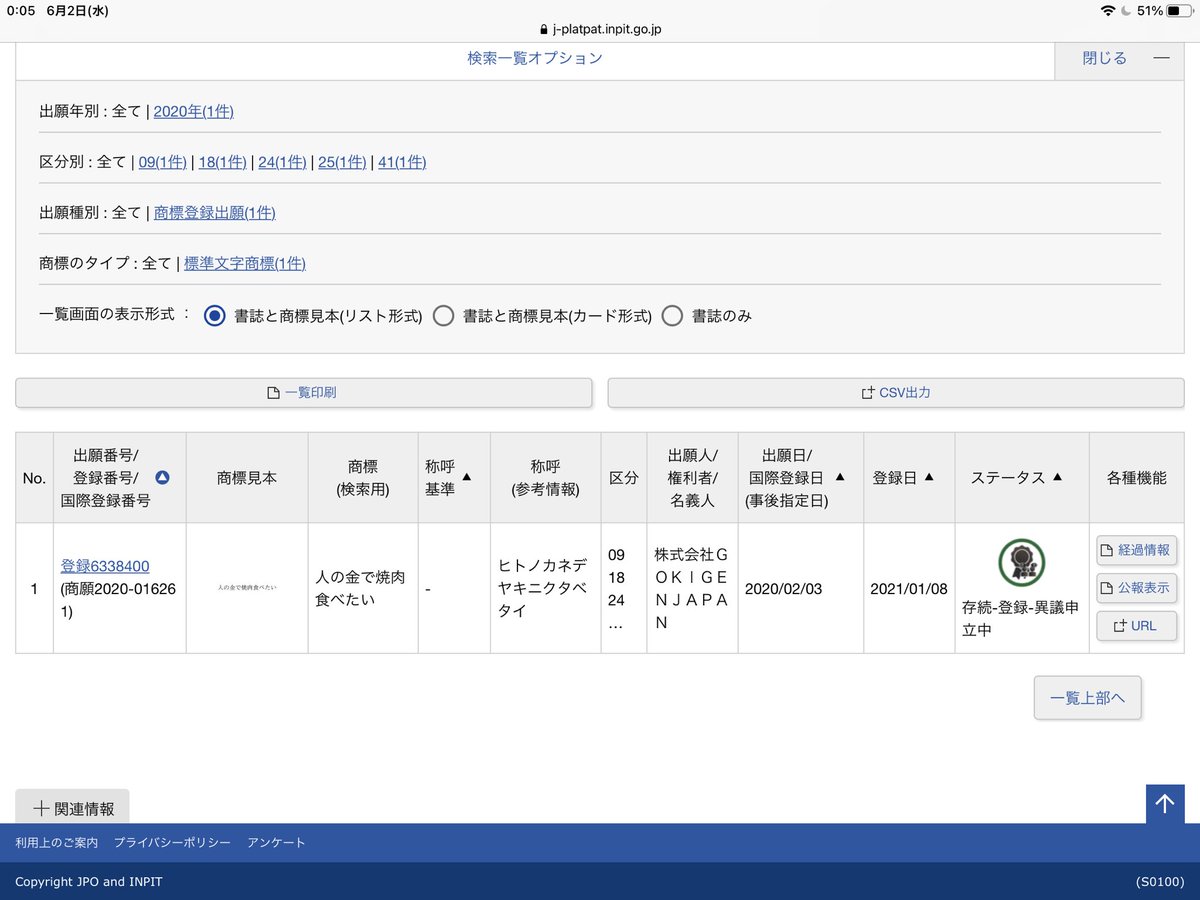Image resolution: width=1200 pixels, height=900 pixels.
Task: Click the CSV出力 export button
Action: tap(896, 393)
